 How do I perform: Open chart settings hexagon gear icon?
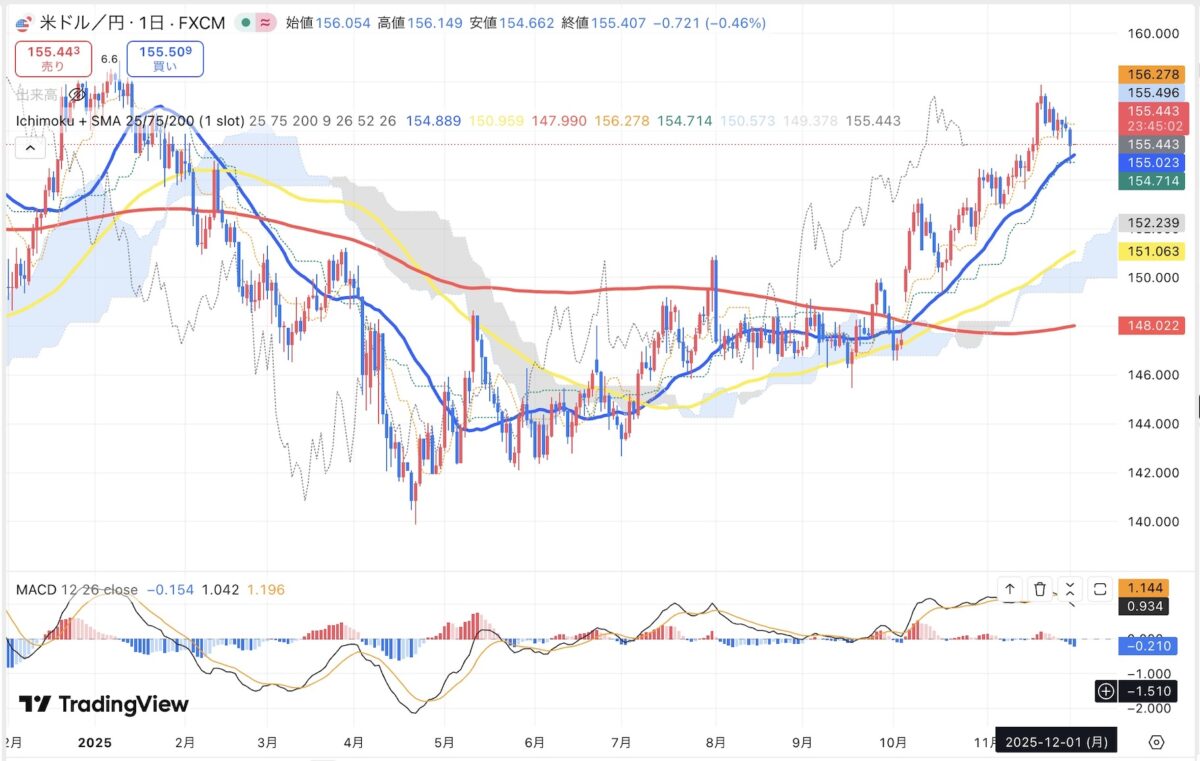point(1157,742)
